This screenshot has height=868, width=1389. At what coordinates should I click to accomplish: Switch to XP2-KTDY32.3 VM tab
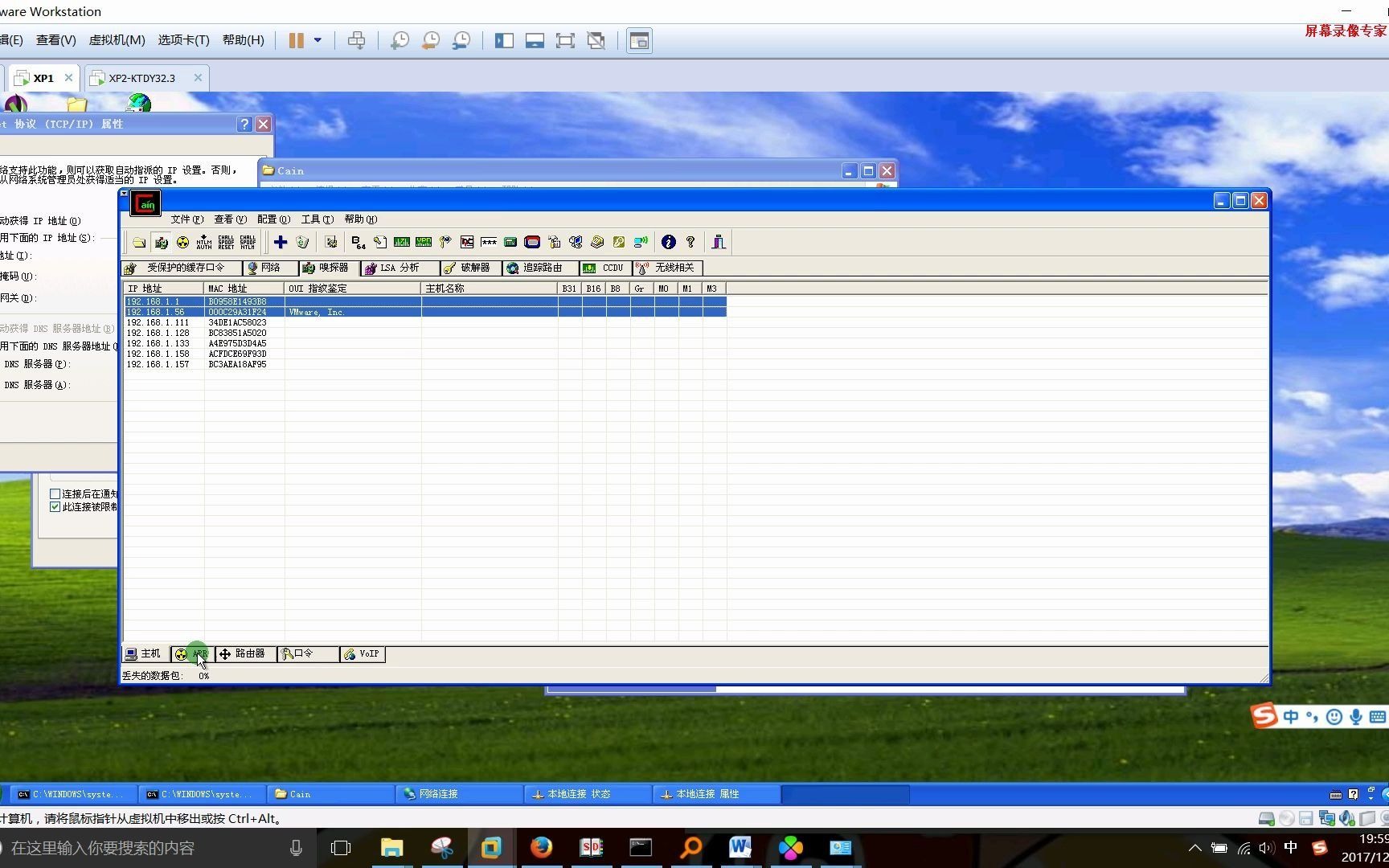pyautogui.click(x=145, y=78)
